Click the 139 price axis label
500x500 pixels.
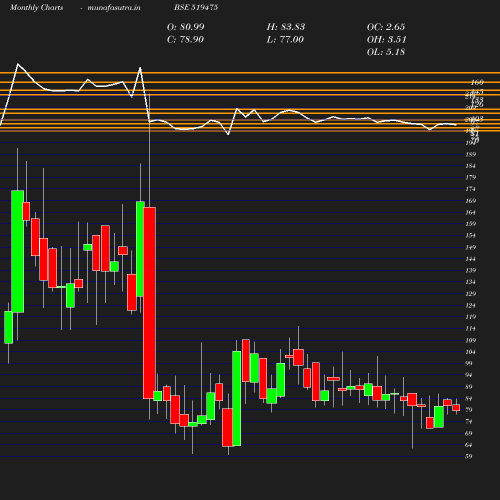(471, 270)
